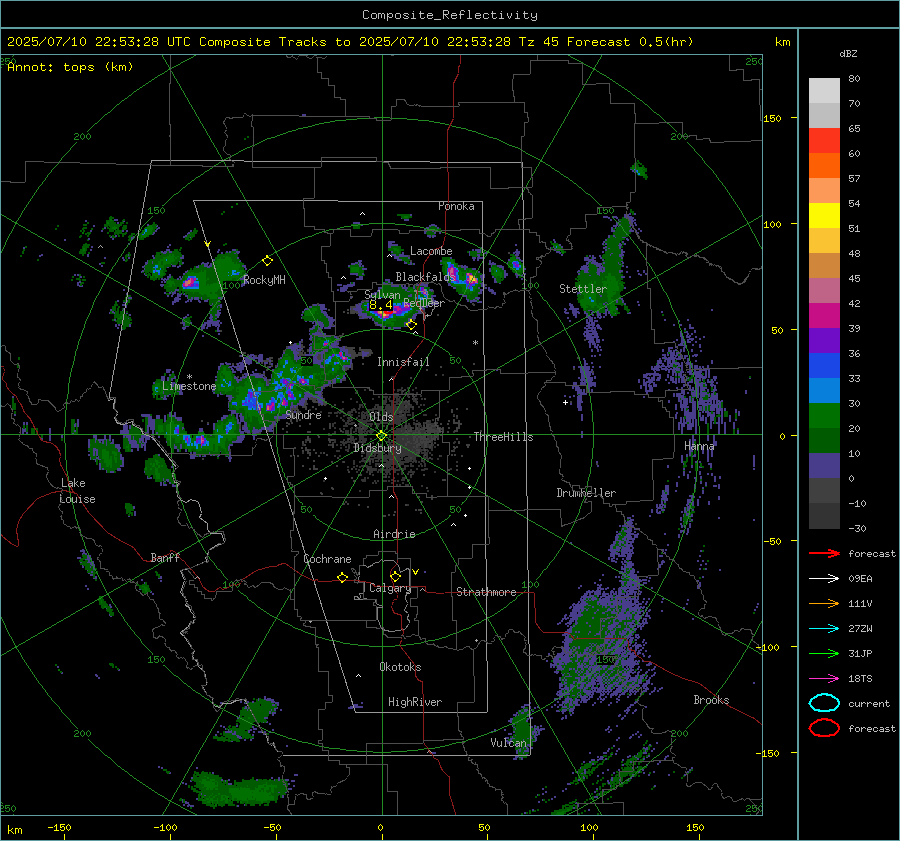This screenshot has width=900, height=841.
Task: Click the RockyMH label
Action: coord(264,280)
